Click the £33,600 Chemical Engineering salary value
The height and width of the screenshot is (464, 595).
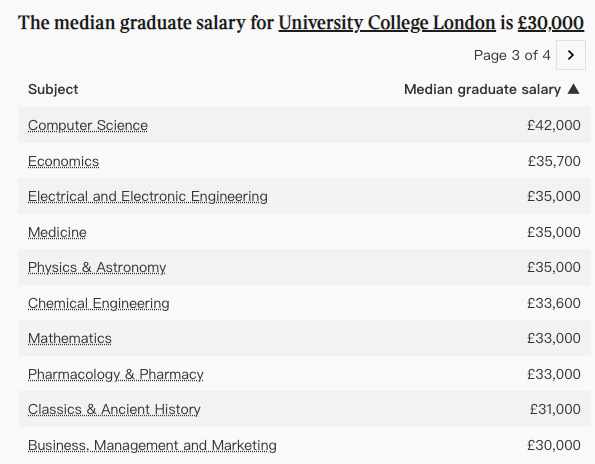[x=554, y=303]
